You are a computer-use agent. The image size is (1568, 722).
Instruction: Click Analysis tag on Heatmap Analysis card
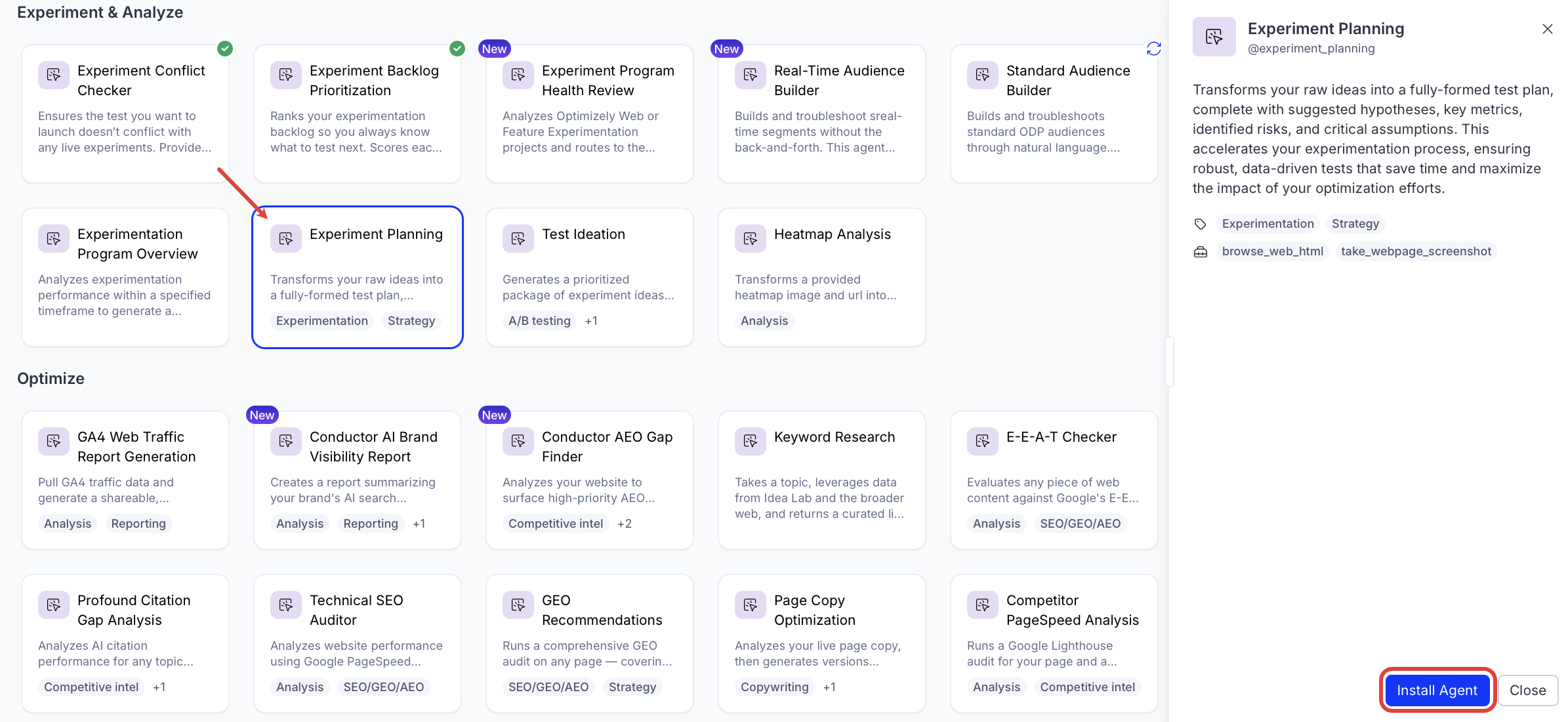[764, 321]
